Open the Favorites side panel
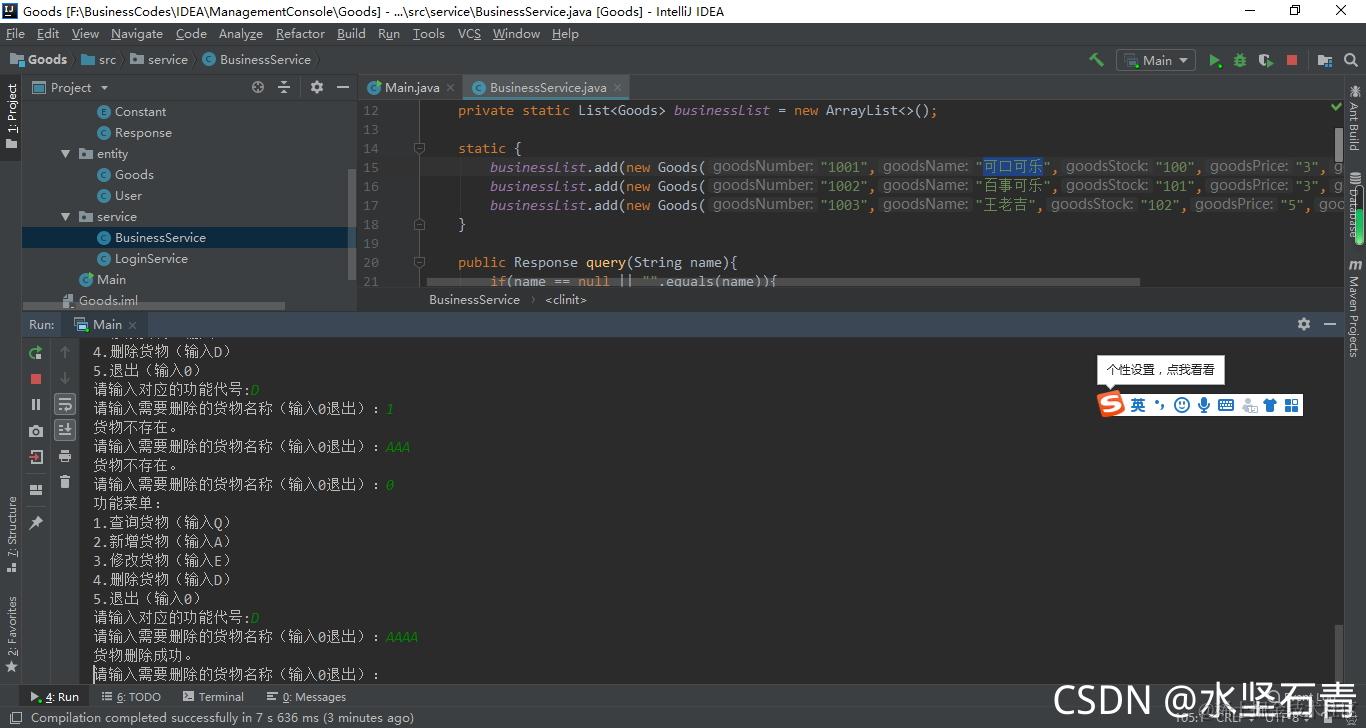 point(12,634)
